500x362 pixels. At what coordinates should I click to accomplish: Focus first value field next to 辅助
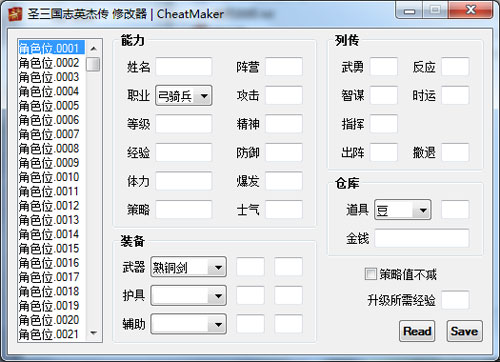point(250,324)
